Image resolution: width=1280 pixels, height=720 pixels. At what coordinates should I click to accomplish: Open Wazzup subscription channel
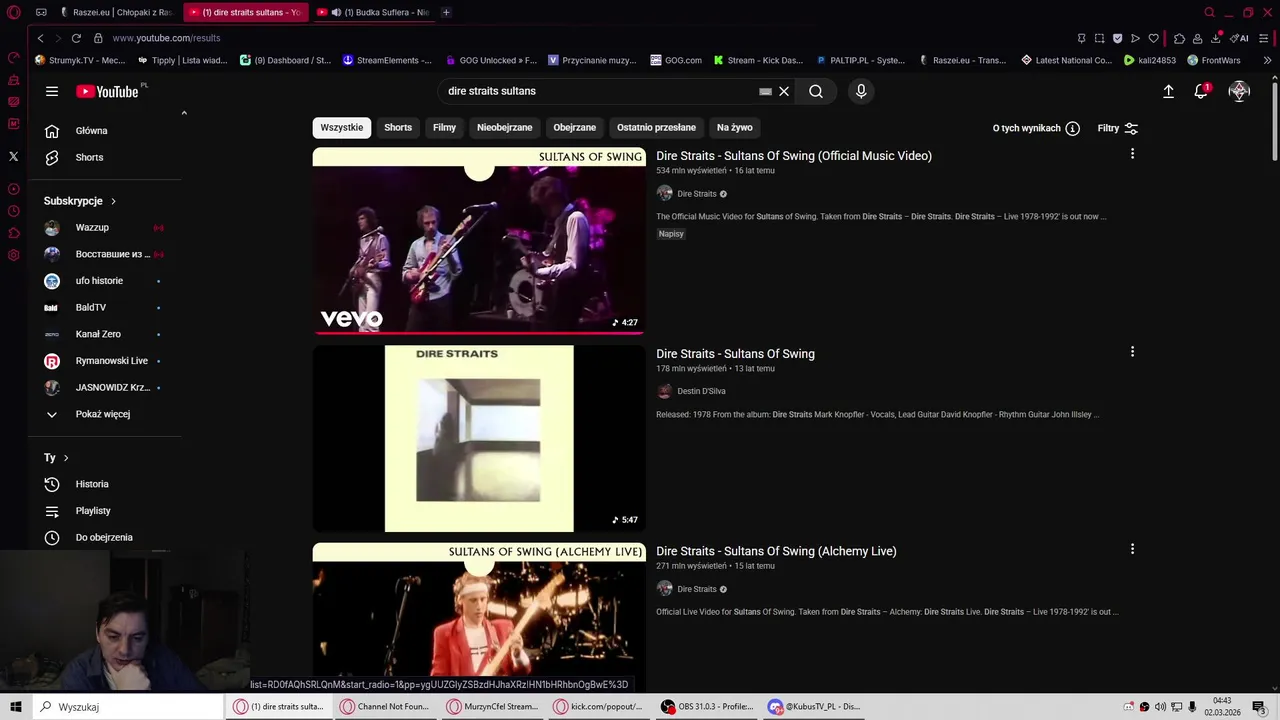pyautogui.click(x=106, y=227)
